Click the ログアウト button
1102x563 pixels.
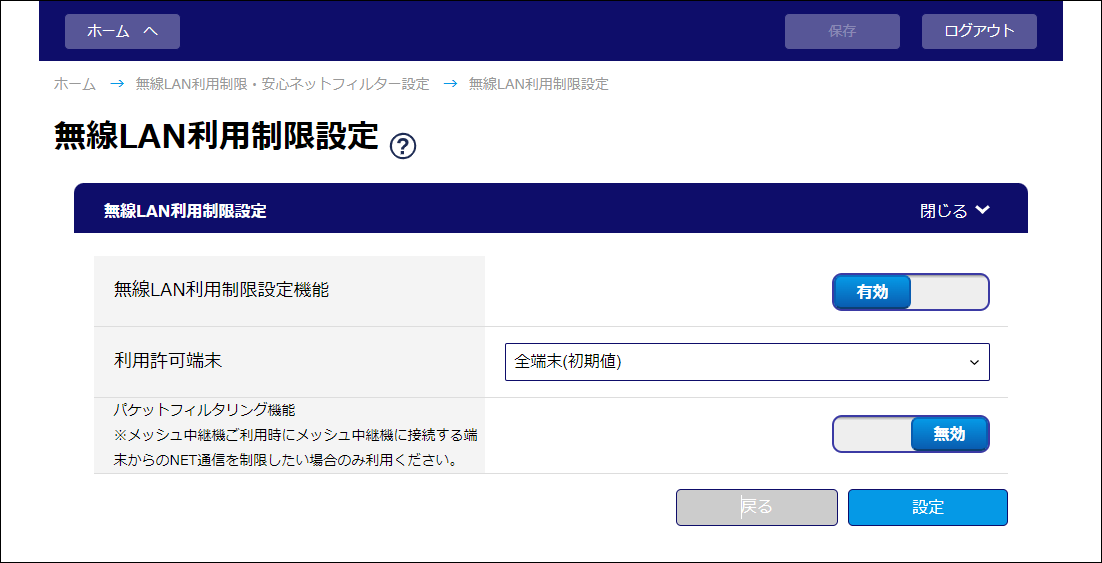pyautogui.click(x=979, y=31)
